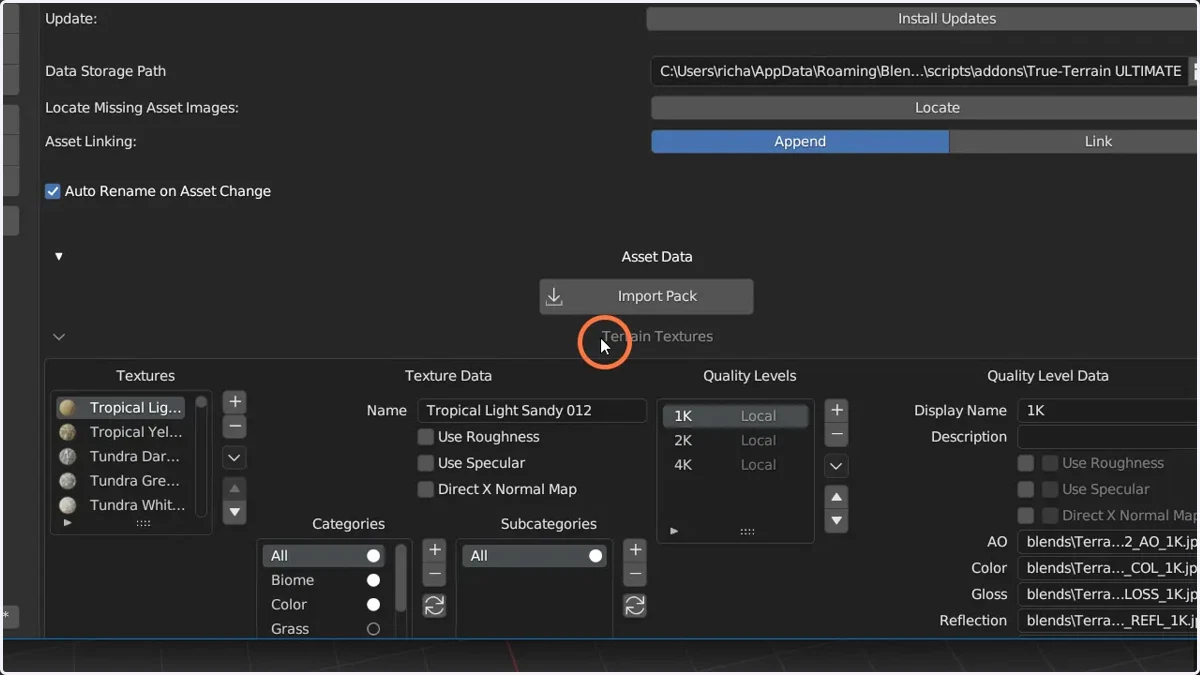Toggle the Color category dot

click(373, 604)
